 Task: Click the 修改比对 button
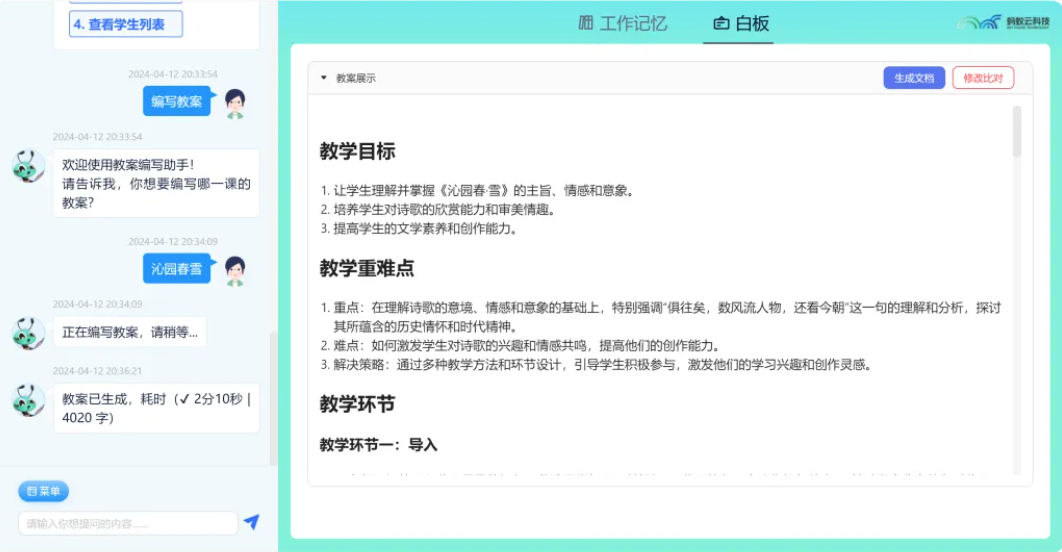click(982, 78)
